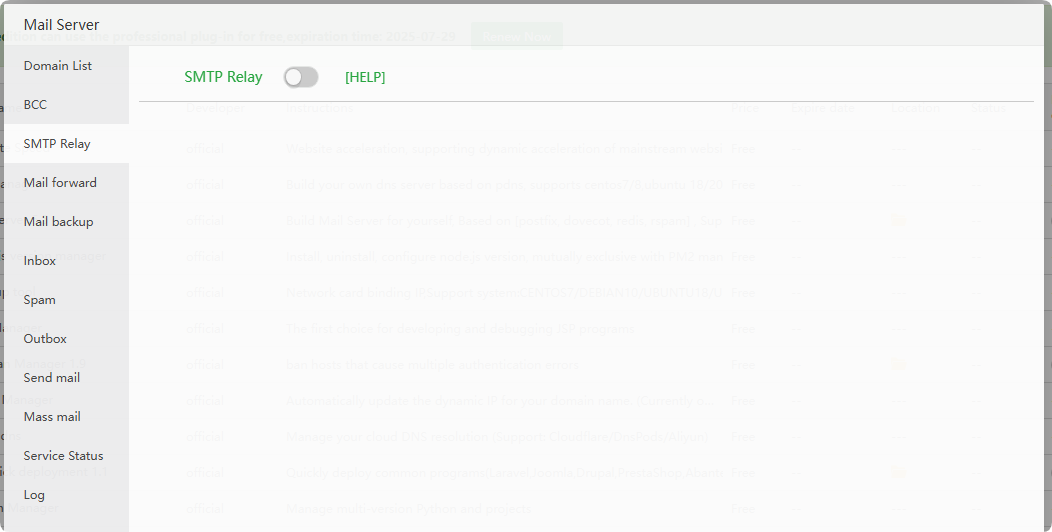Click the Mail Server dialog title
Viewport: 1052px width, 532px height.
61,25
